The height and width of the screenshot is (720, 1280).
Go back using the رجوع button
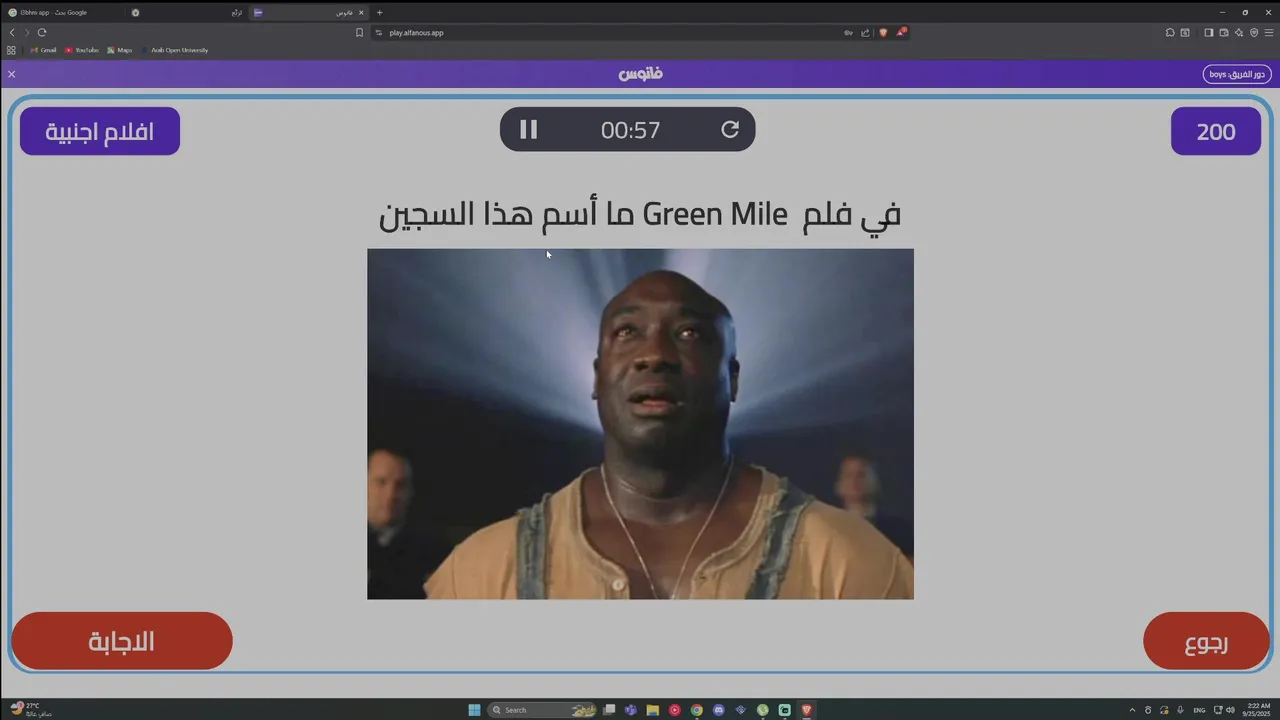tap(1206, 641)
